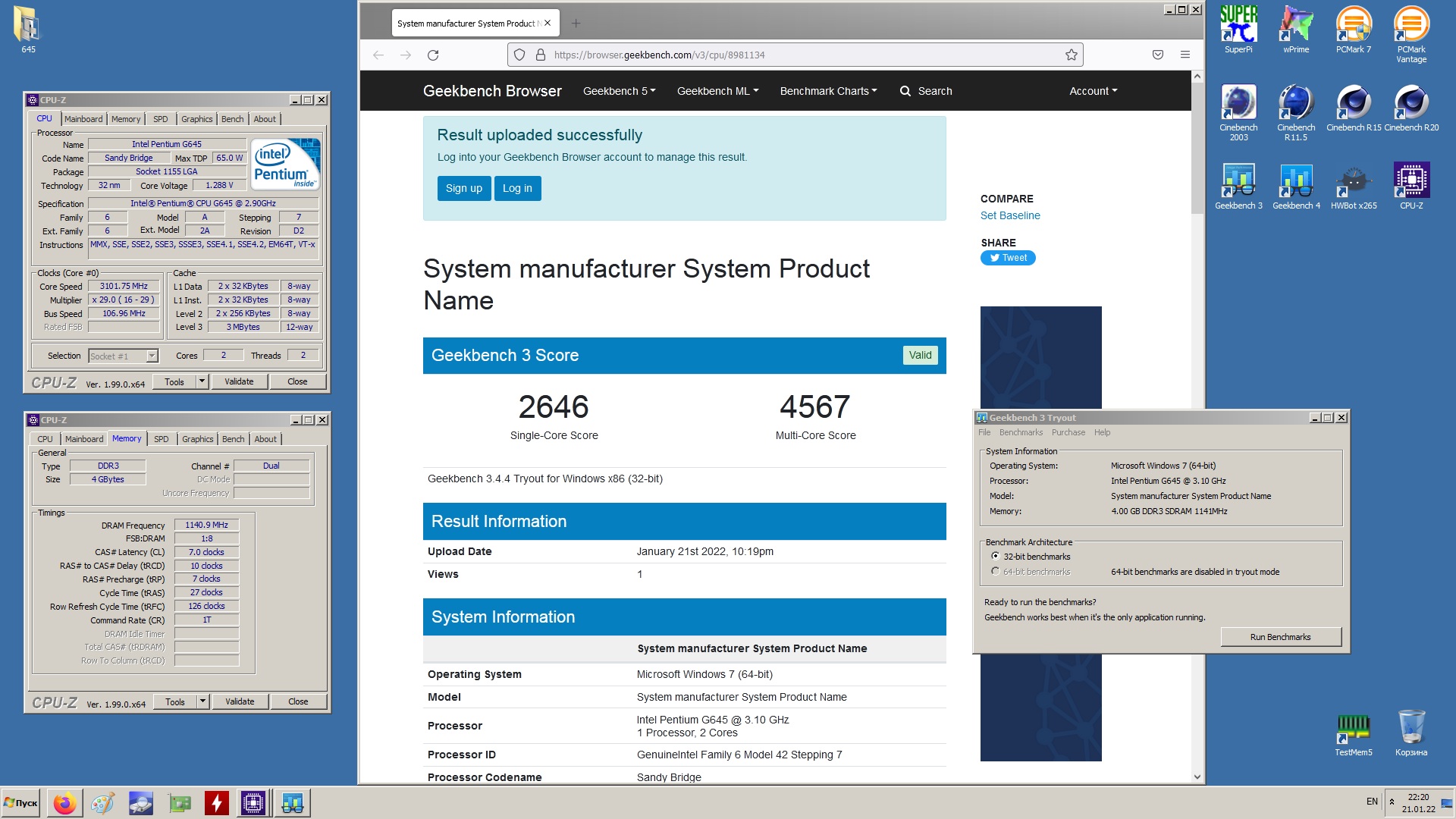Click the EN language indicator in tray
Image resolution: width=1456 pixels, height=819 pixels.
(x=1372, y=802)
